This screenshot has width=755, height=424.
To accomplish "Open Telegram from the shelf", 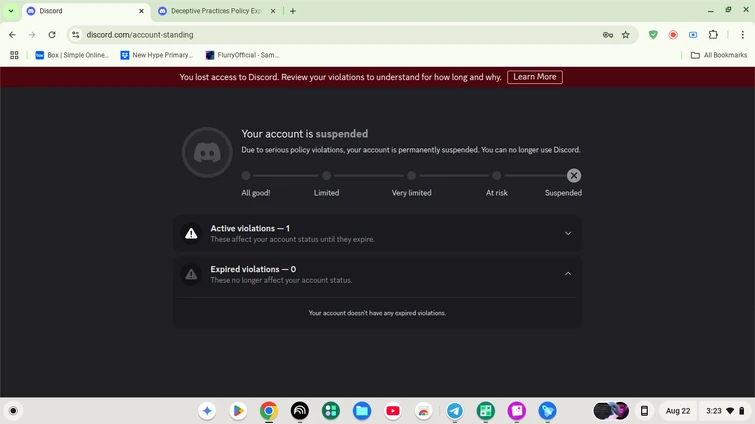I will pyautogui.click(x=454, y=411).
